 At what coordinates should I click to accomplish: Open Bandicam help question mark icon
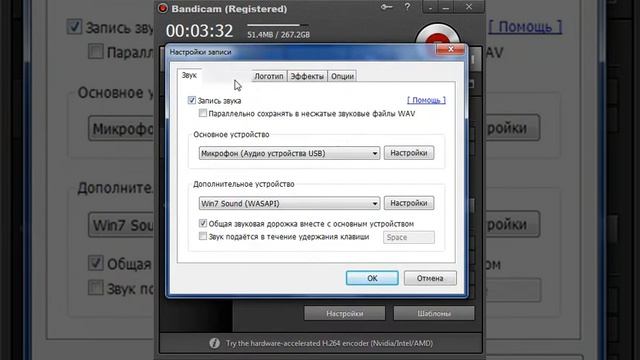(407, 7)
